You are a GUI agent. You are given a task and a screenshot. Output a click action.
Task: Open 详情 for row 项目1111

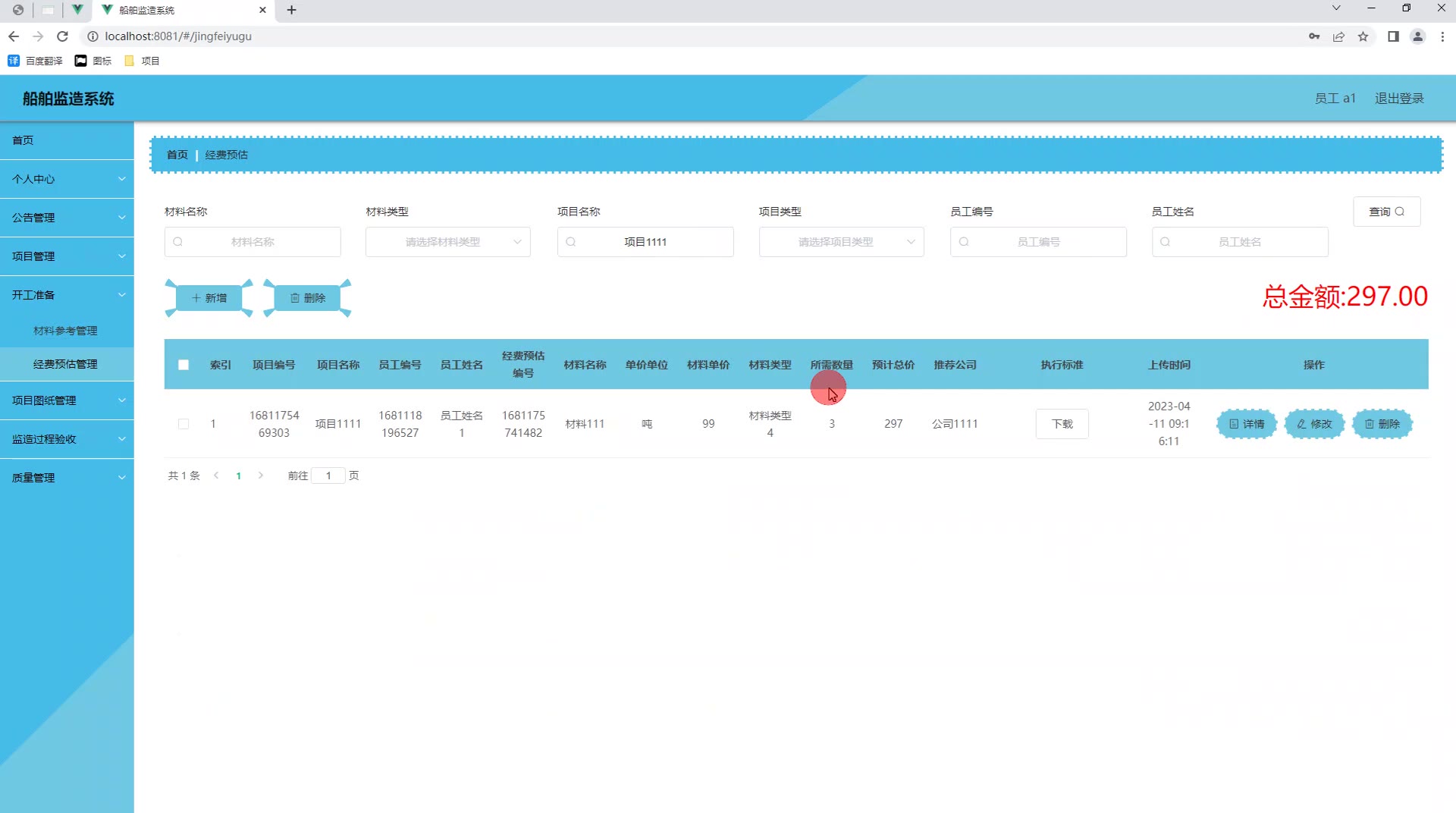click(x=1247, y=424)
